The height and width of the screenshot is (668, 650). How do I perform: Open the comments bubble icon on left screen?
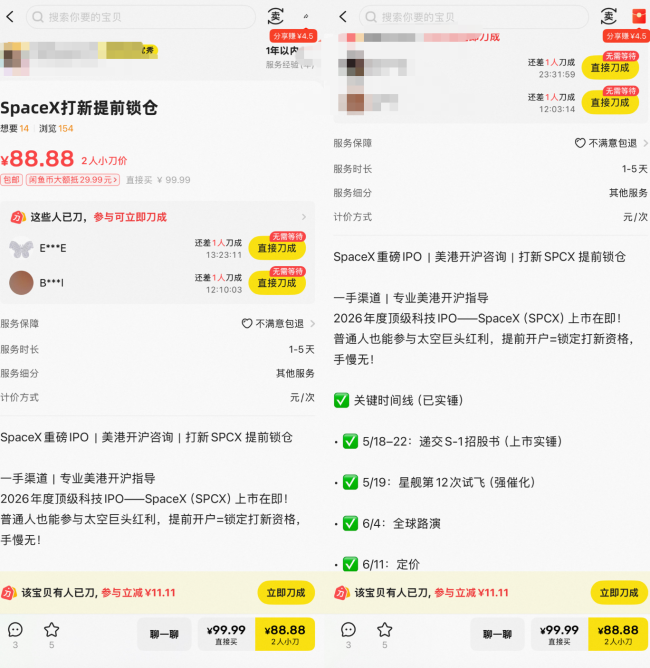click(x=15, y=630)
